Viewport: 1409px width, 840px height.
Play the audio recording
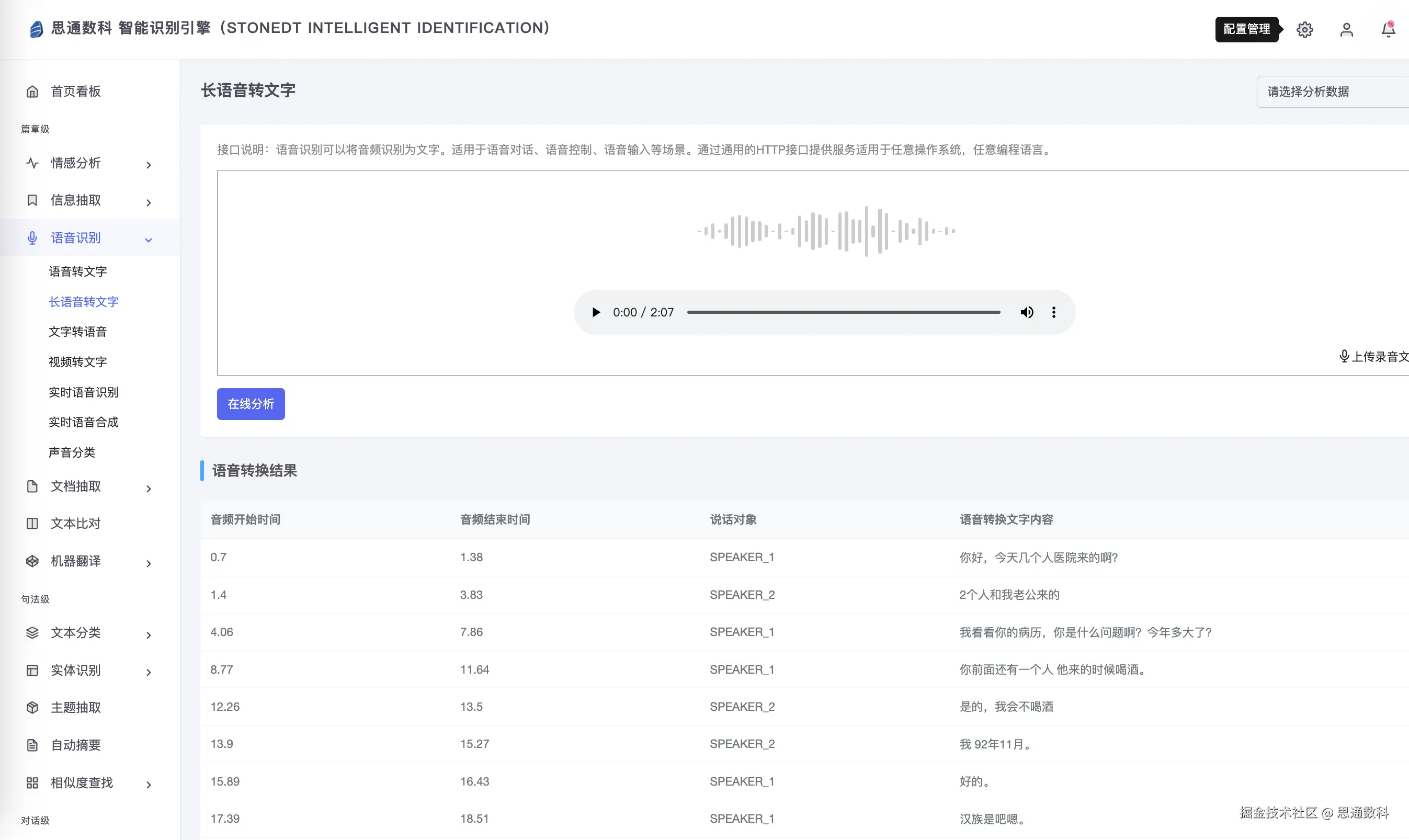pos(595,312)
